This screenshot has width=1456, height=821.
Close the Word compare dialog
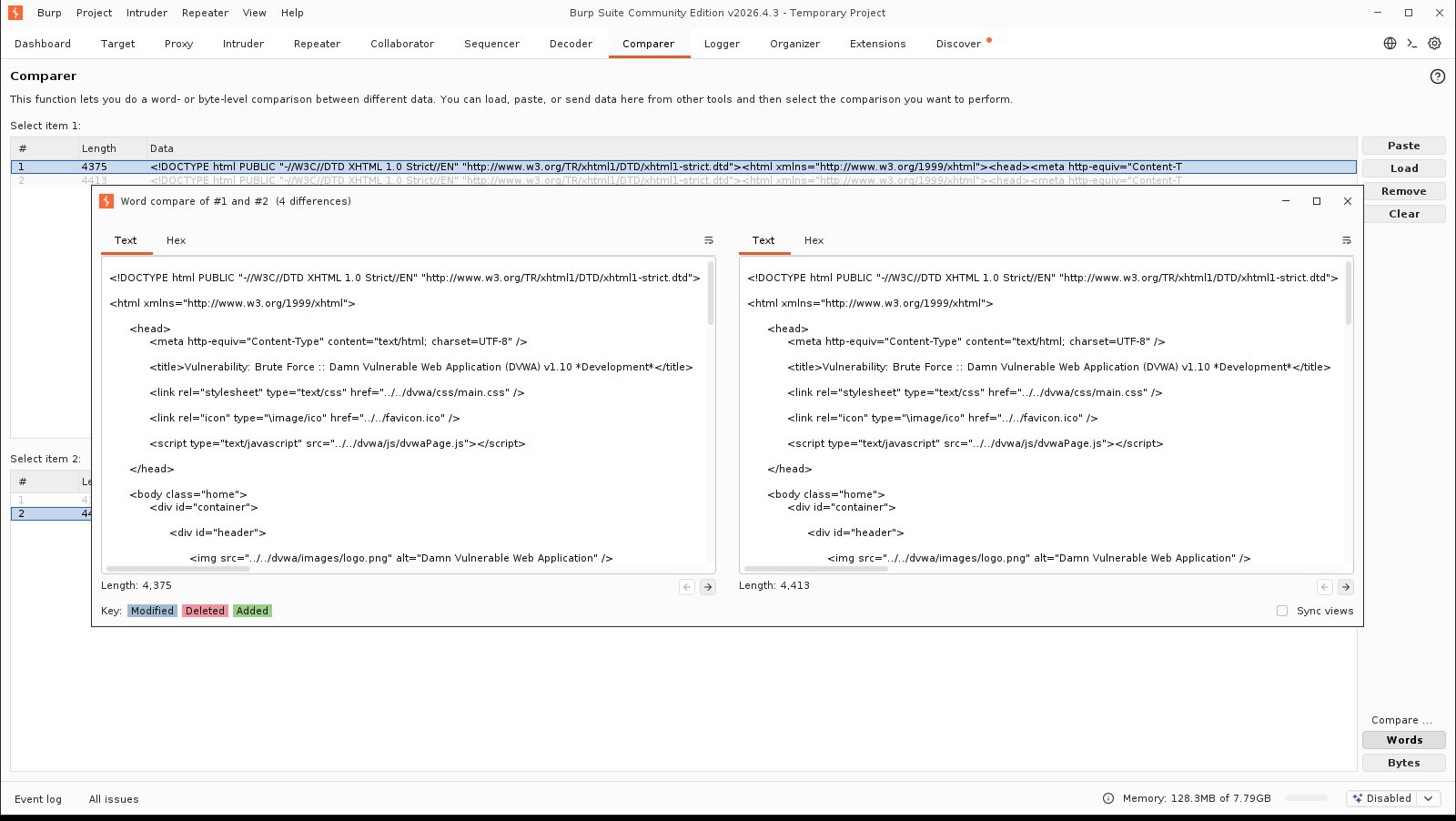1348,201
